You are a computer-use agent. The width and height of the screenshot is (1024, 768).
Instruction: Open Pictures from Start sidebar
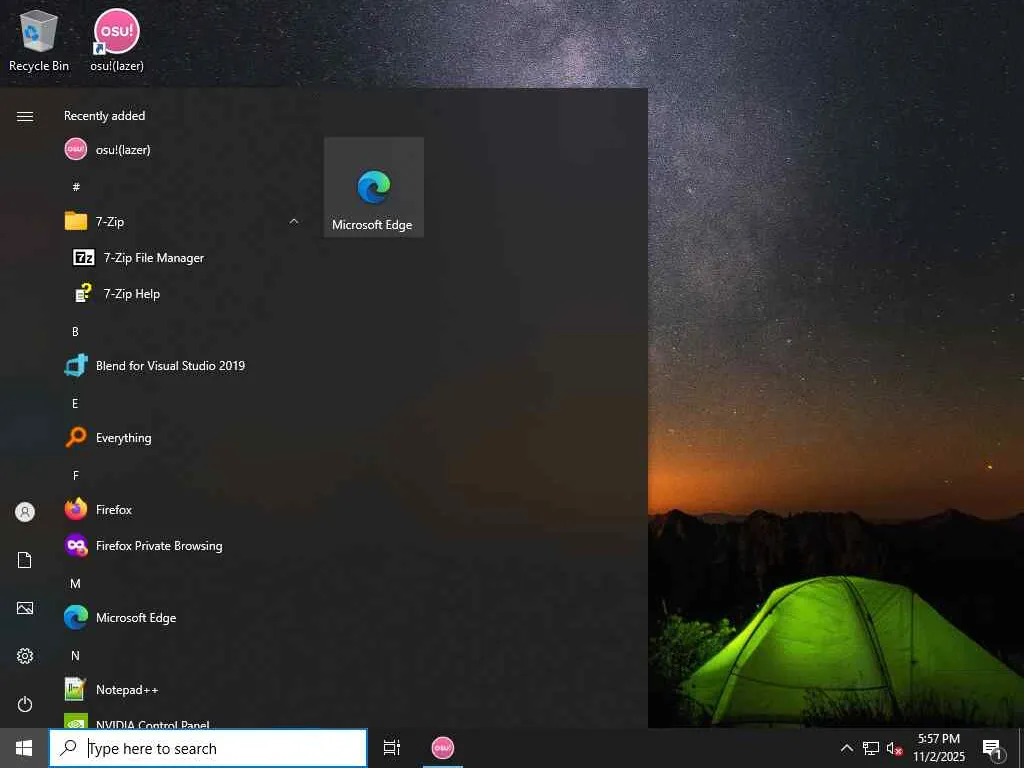25,608
